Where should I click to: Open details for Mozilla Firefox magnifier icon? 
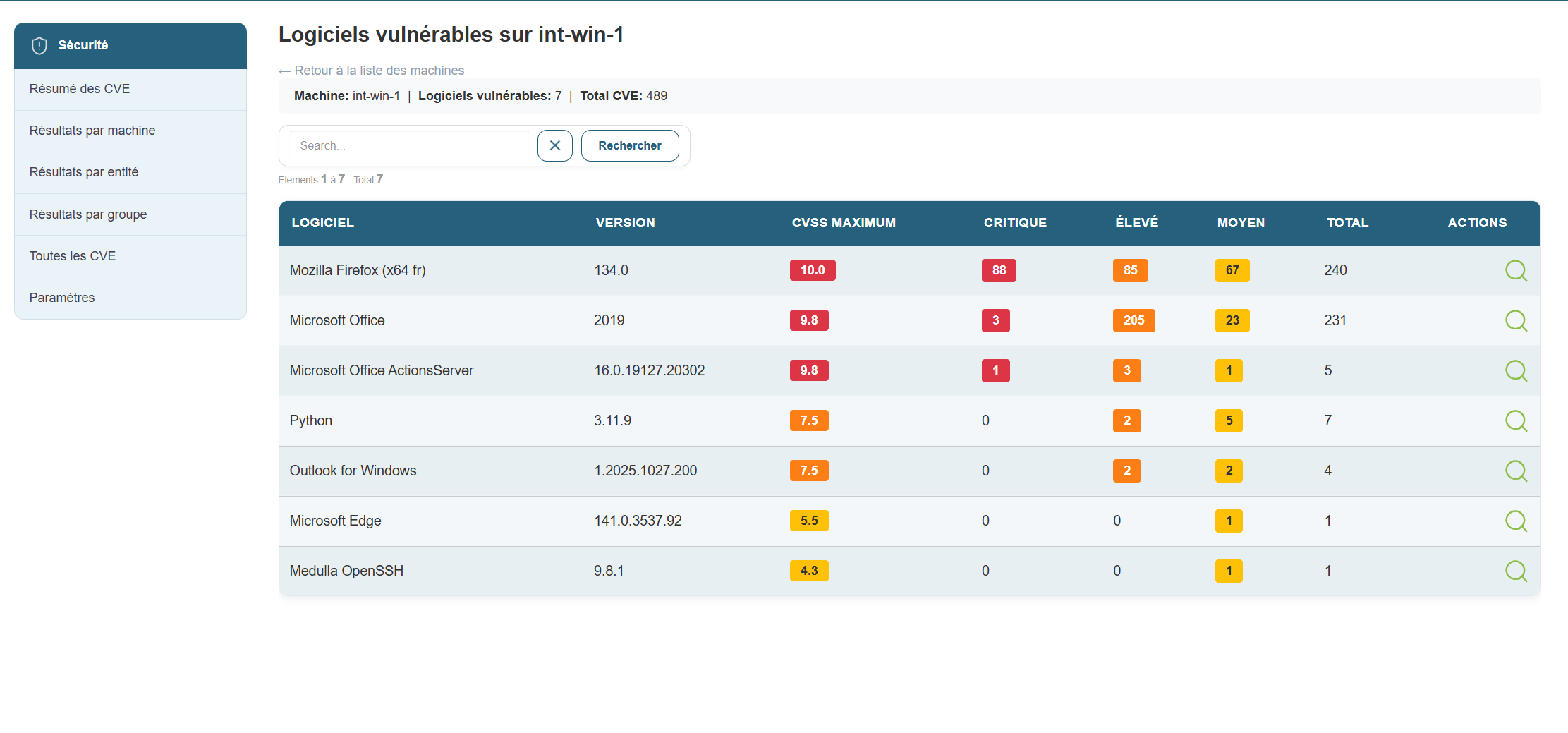click(x=1516, y=270)
